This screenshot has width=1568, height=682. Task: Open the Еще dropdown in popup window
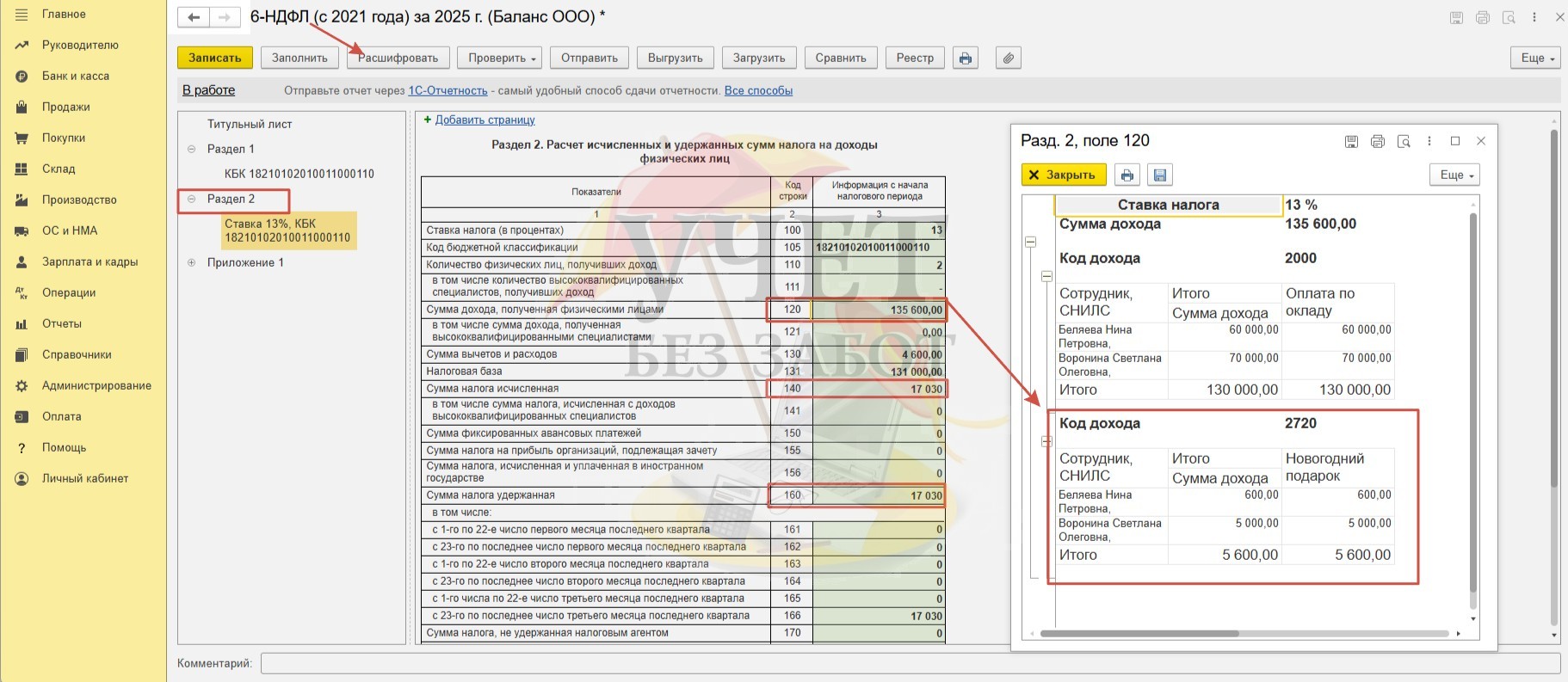point(1456,175)
